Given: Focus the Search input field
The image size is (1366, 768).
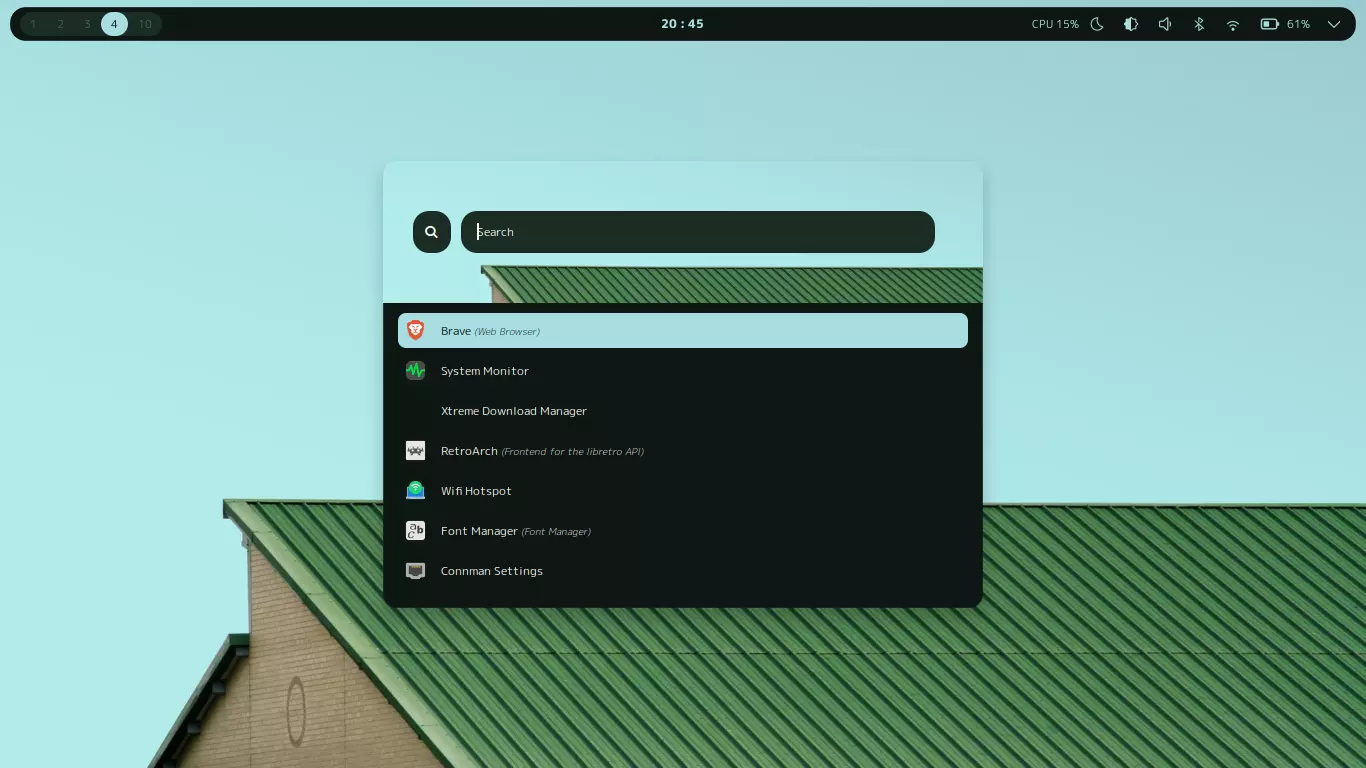Looking at the screenshot, I should pyautogui.click(x=698, y=232).
